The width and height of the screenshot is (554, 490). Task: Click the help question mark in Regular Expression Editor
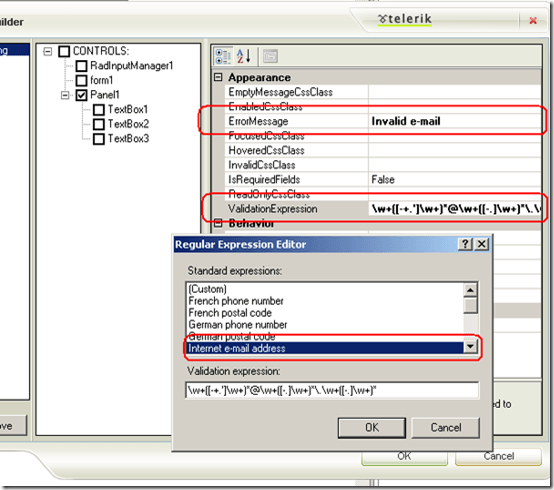pos(465,244)
